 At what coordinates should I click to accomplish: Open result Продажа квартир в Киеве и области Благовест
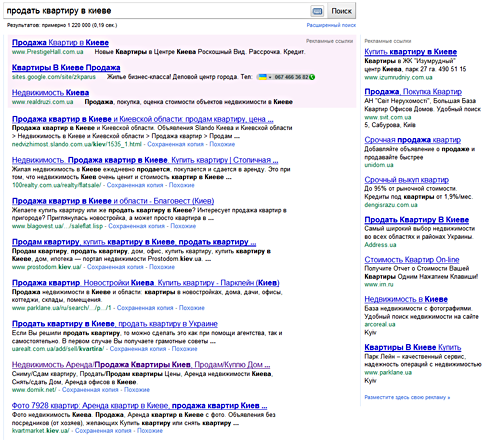coord(113,201)
